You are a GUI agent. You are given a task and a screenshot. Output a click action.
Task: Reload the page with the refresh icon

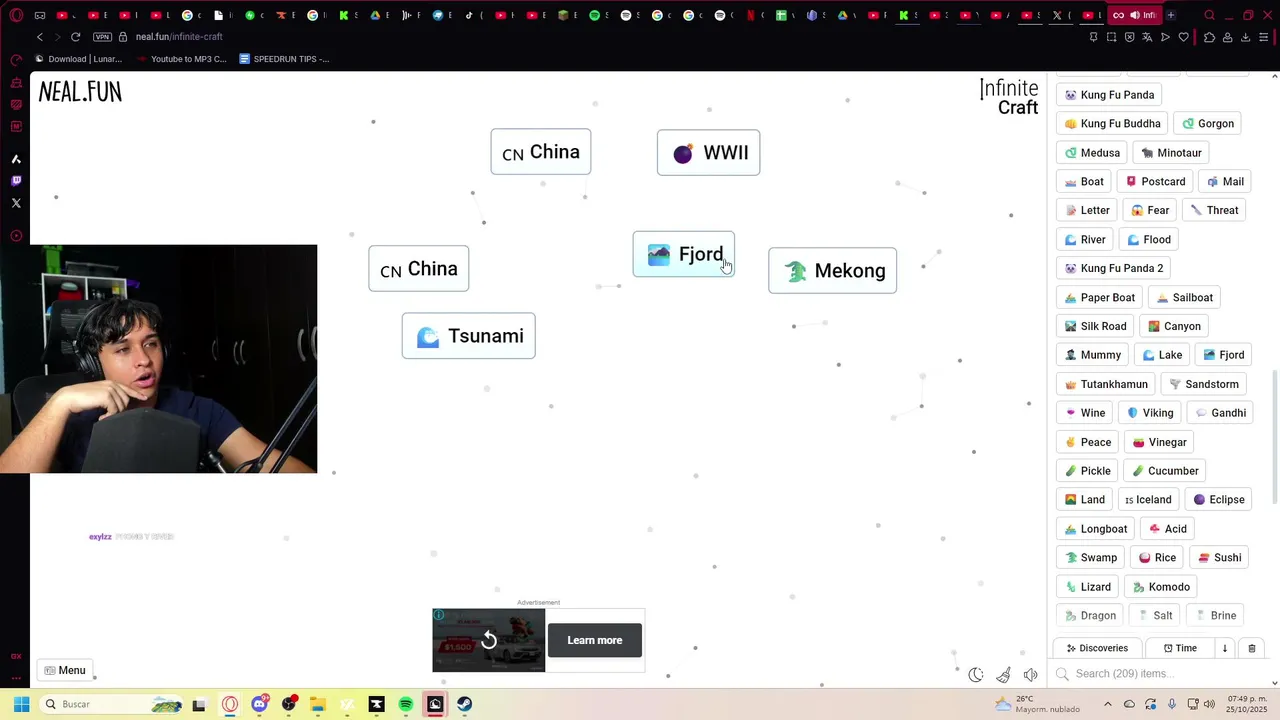(75, 37)
